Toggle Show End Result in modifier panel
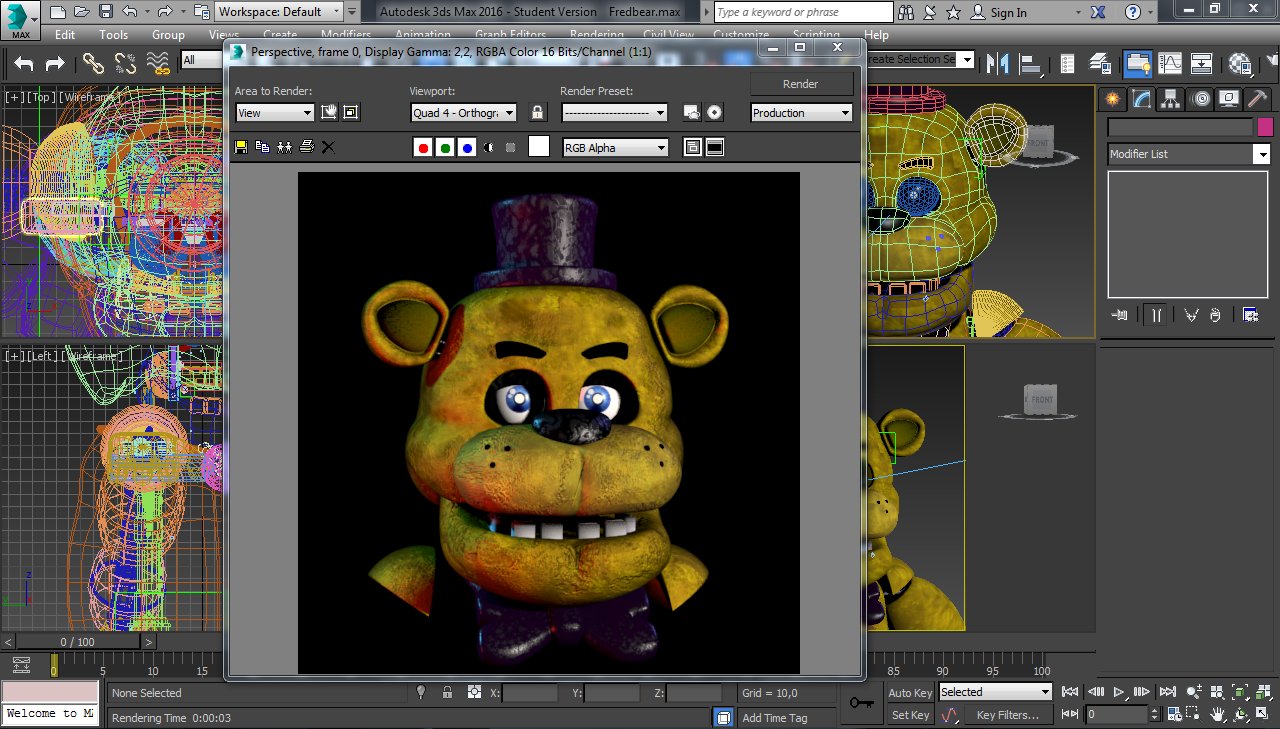 click(1155, 314)
